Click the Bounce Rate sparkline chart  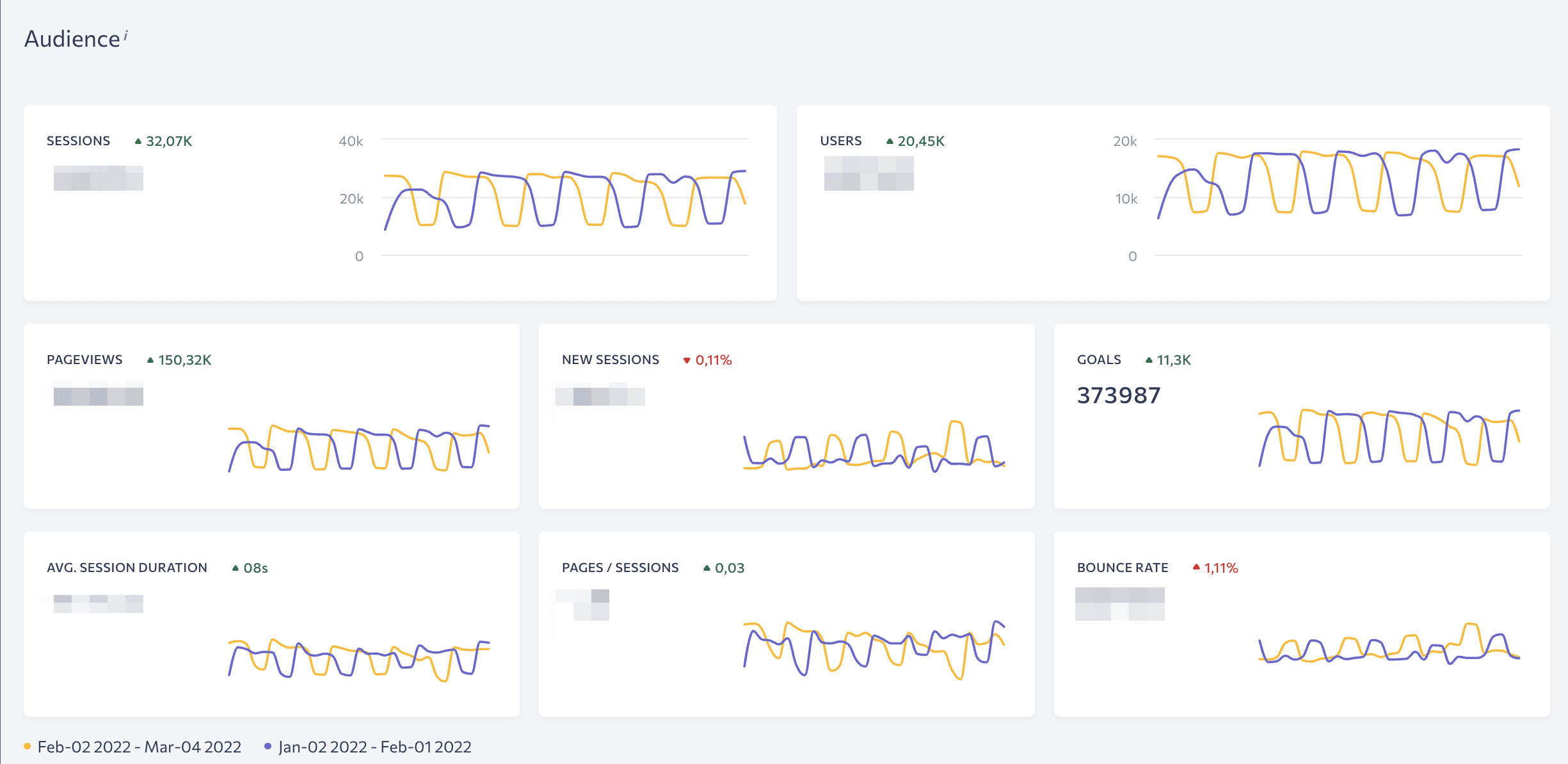[1389, 644]
